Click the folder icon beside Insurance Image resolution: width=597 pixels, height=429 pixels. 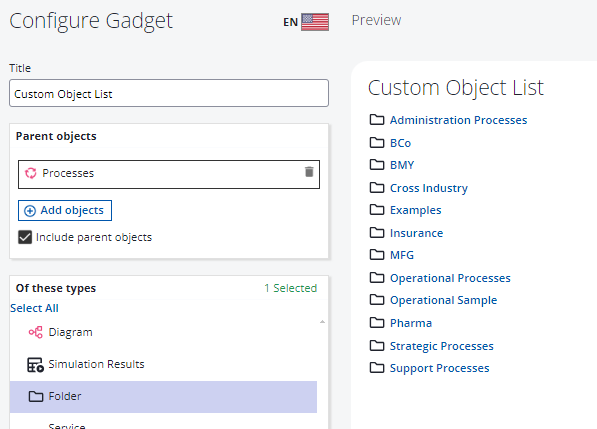click(377, 233)
